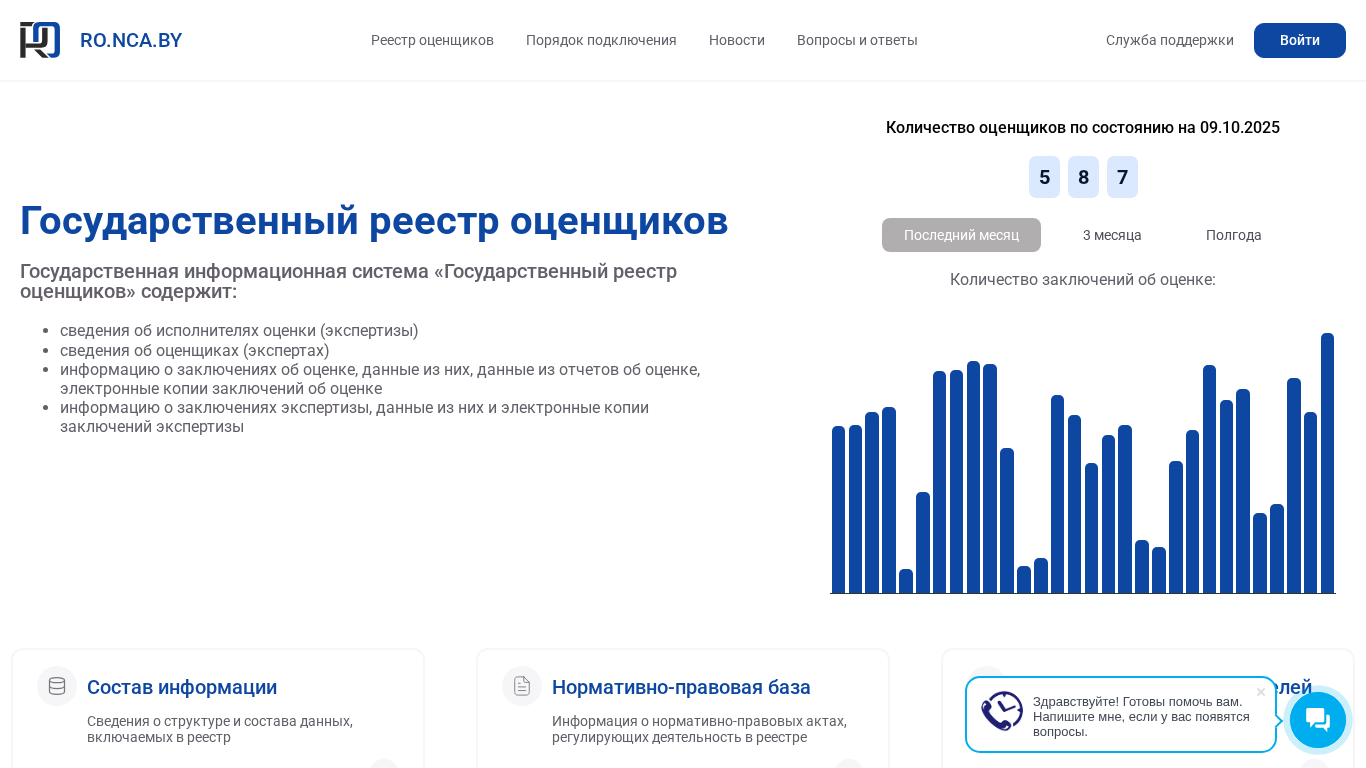Switch chart period to Полгода
1366x768 pixels.
pos(1233,235)
